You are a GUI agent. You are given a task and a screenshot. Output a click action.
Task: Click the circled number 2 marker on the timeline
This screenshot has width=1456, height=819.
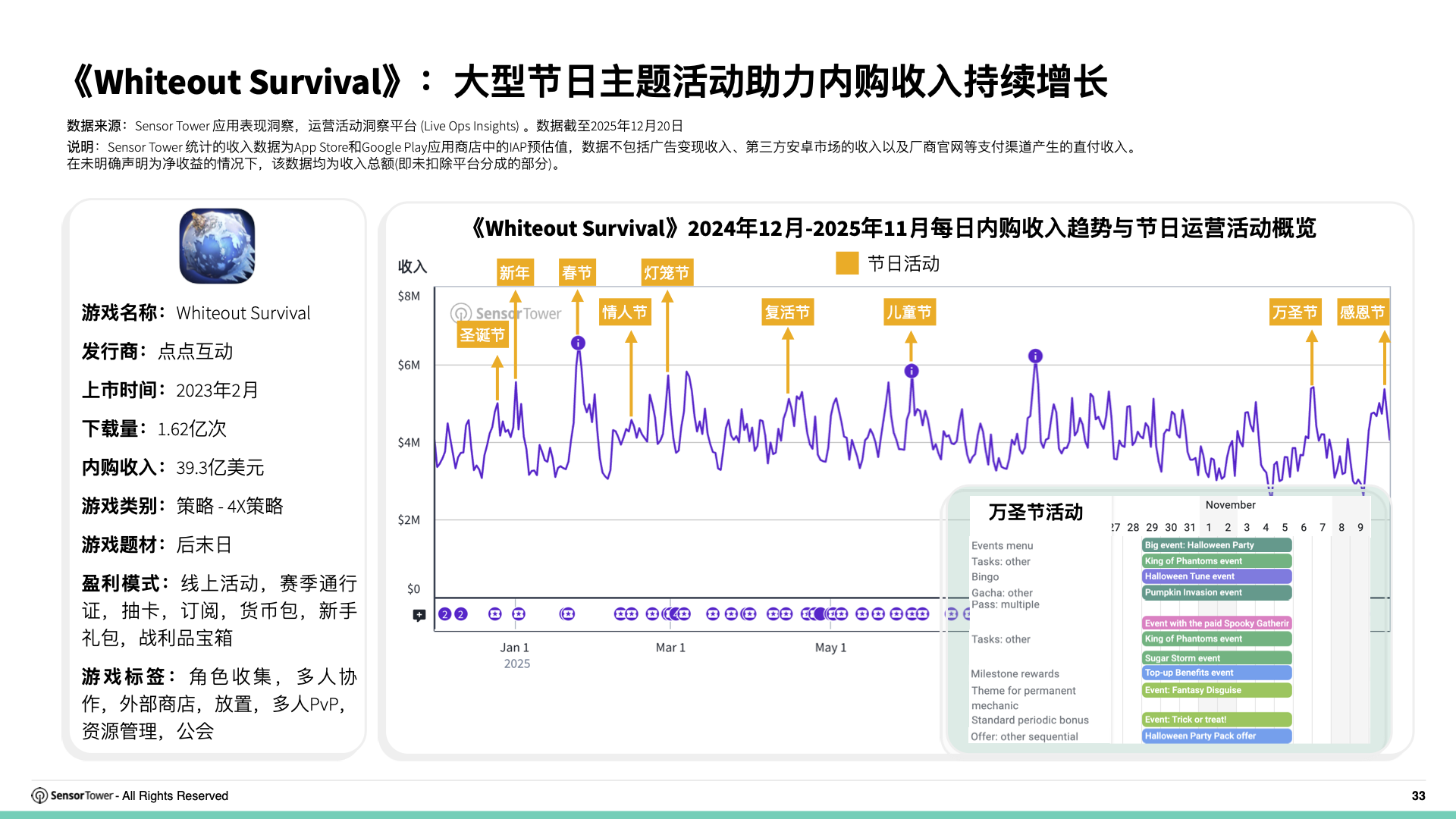click(x=444, y=613)
